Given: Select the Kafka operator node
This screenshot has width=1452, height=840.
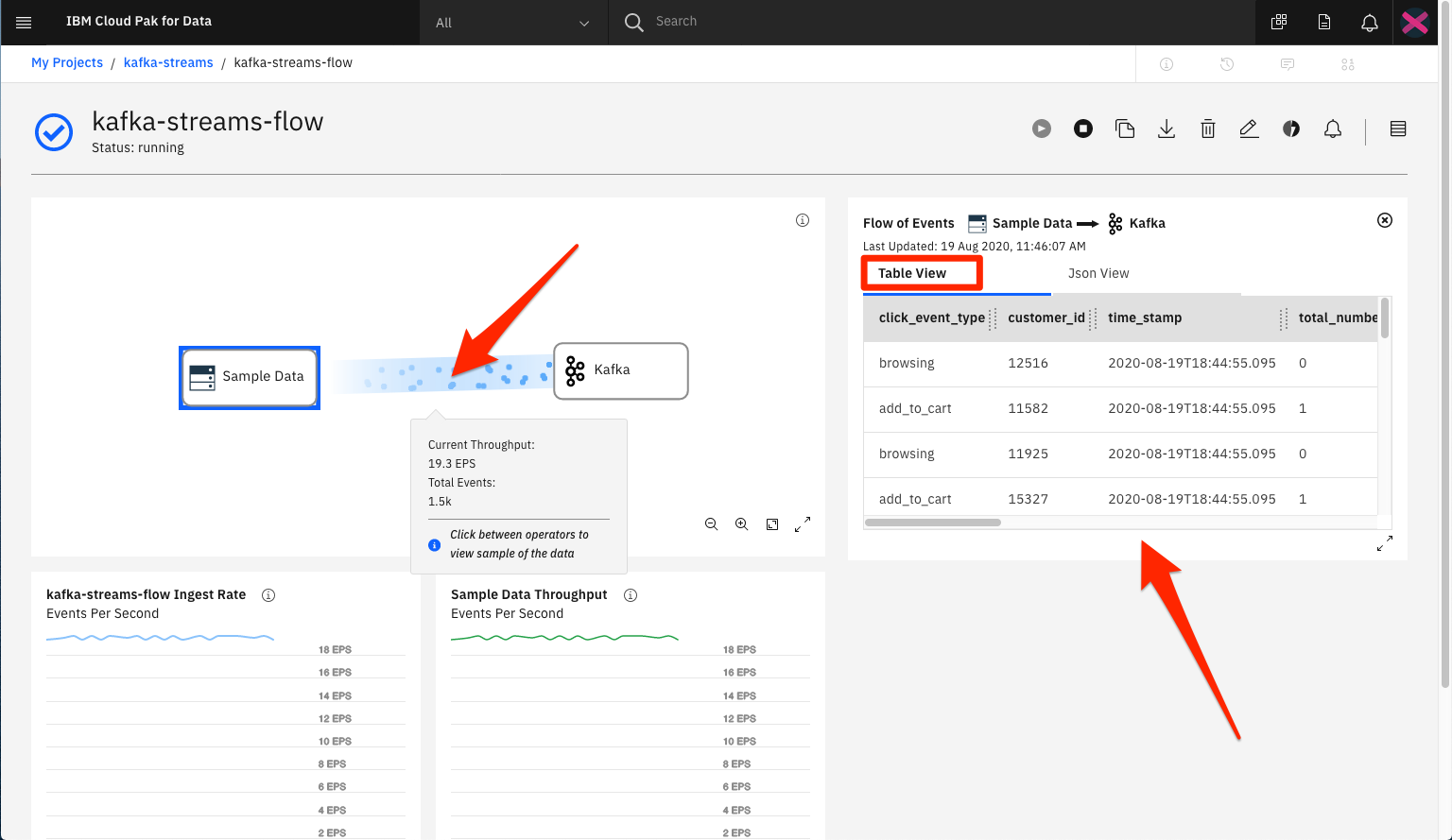Looking at the screenshot, I should click(621, 370).
